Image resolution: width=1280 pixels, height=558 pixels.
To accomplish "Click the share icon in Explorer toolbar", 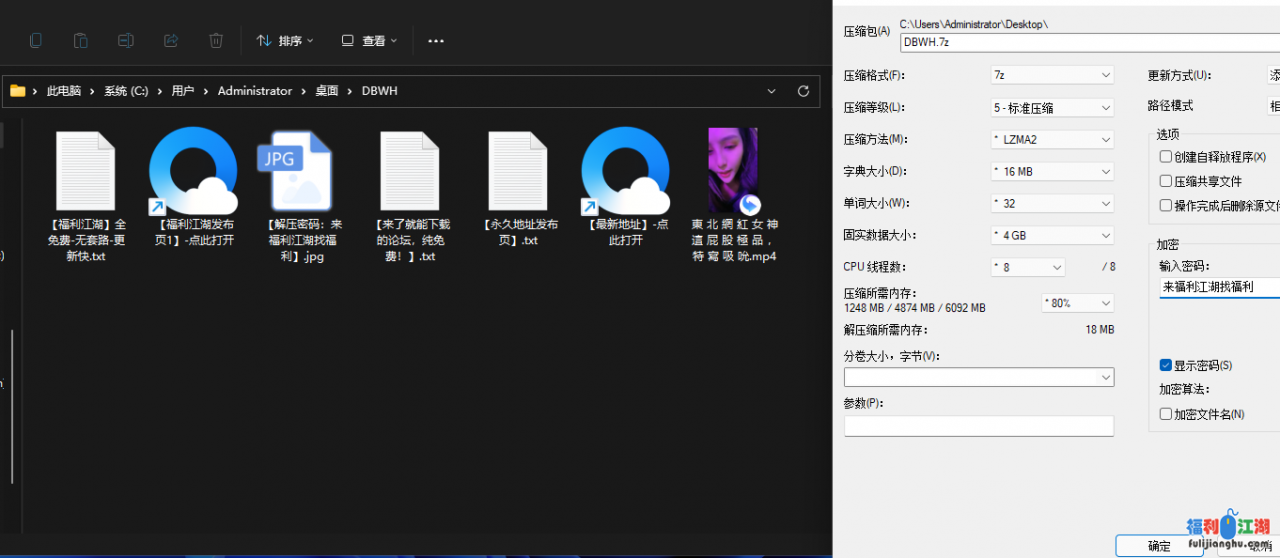I will 171,41.
